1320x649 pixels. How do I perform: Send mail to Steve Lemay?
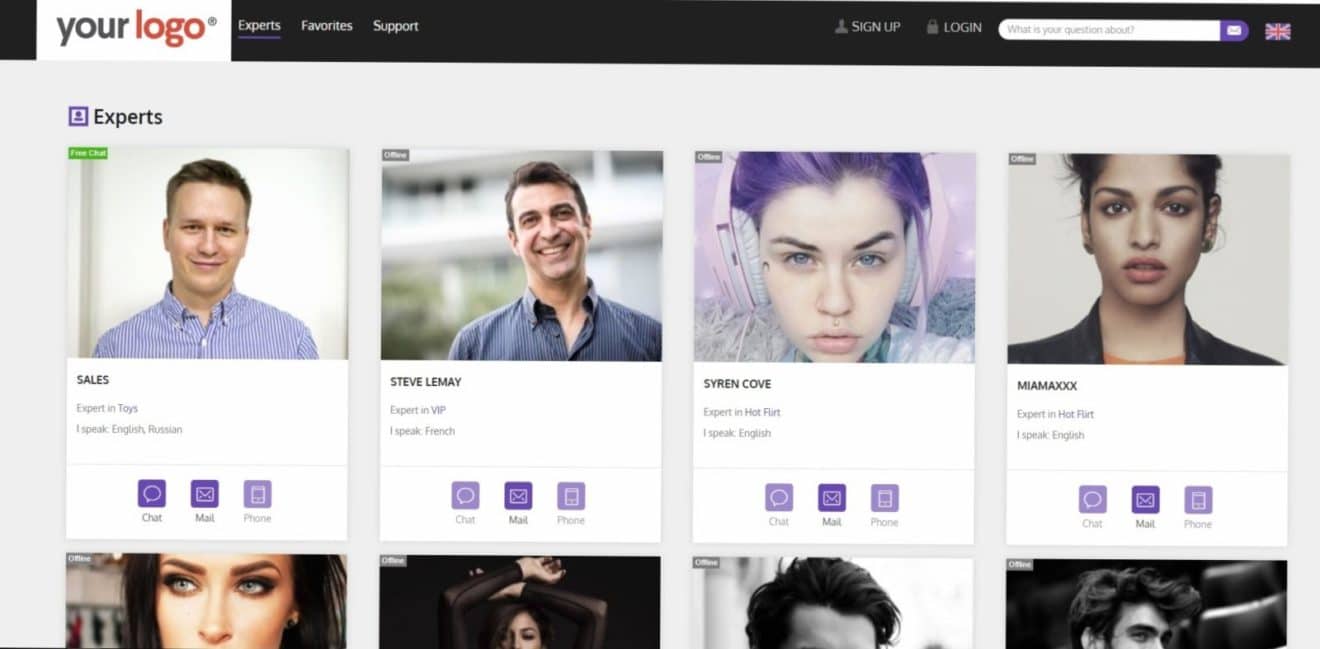click(518, 496)
